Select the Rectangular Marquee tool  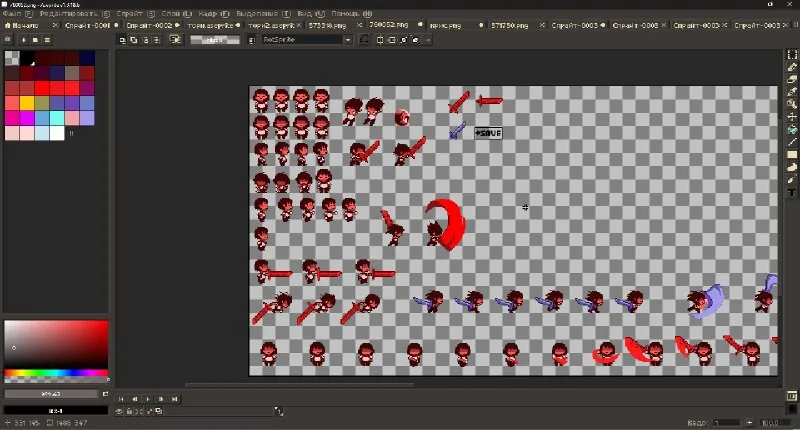[792, 55]
